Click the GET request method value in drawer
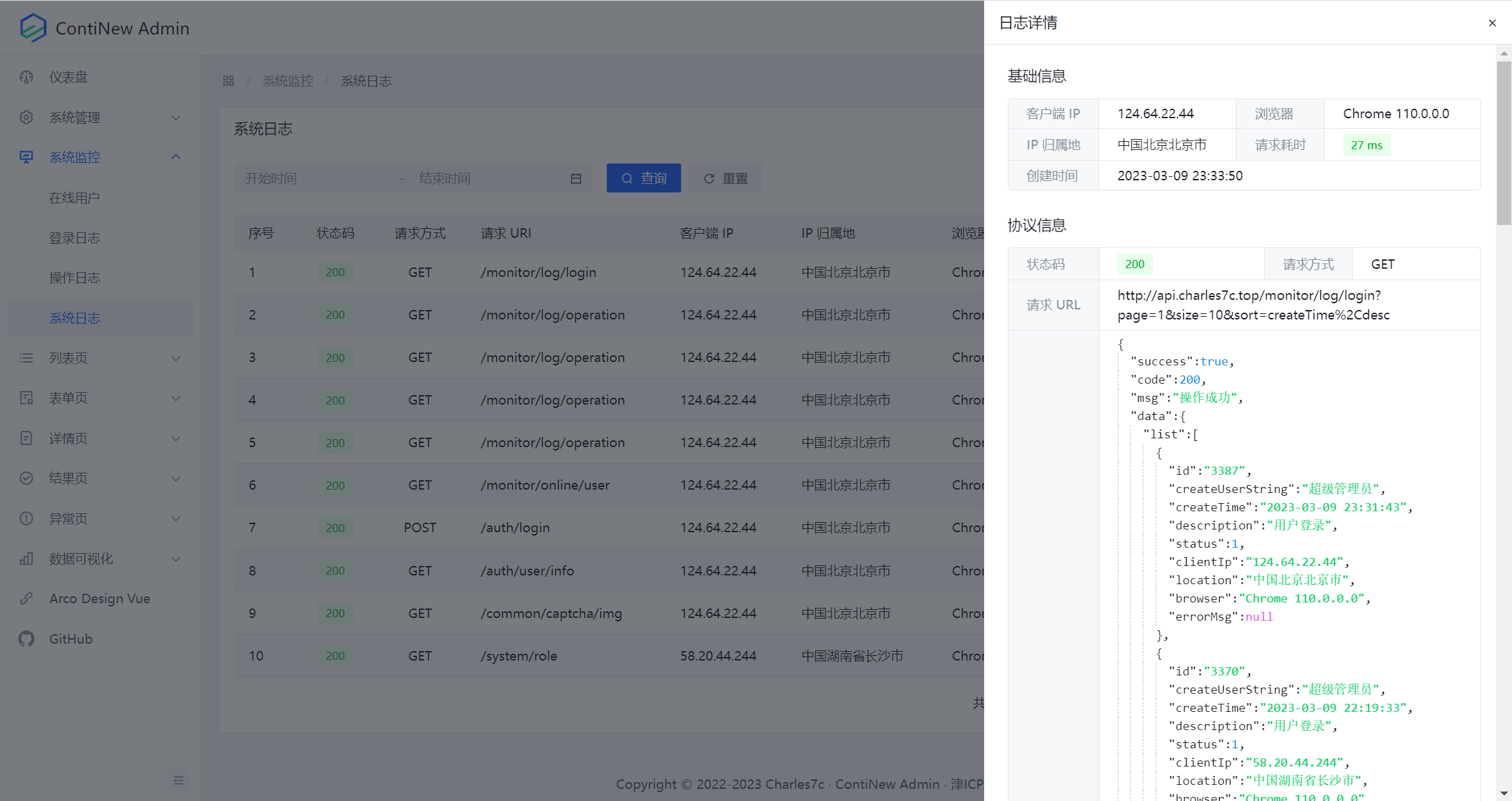Viewport: 1512px width, 801px height. click(x=1382, y=264)
